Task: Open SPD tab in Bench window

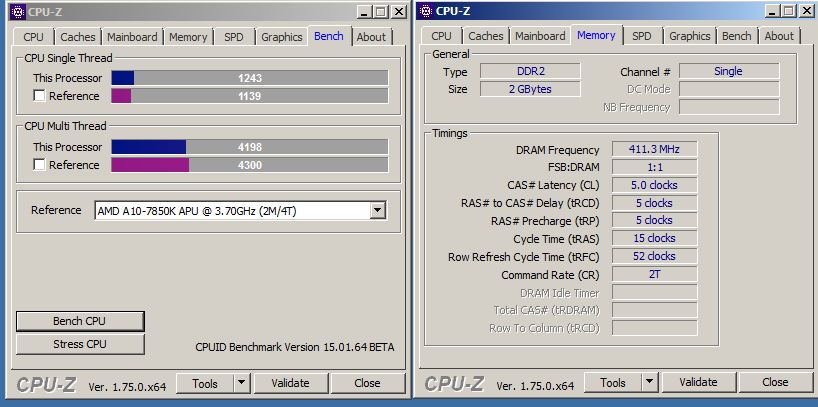Action: pos(233,37)
